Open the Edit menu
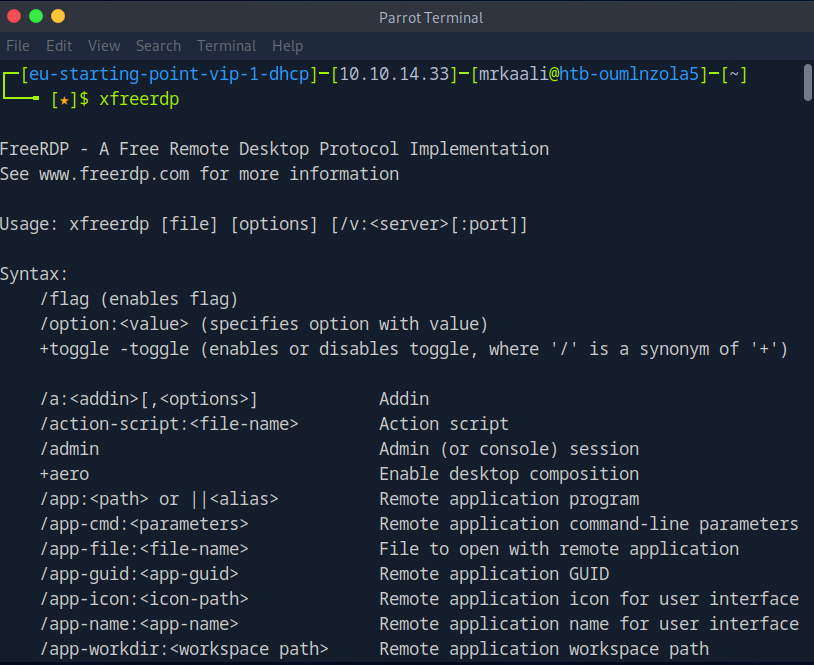 [x=59, y=46]
